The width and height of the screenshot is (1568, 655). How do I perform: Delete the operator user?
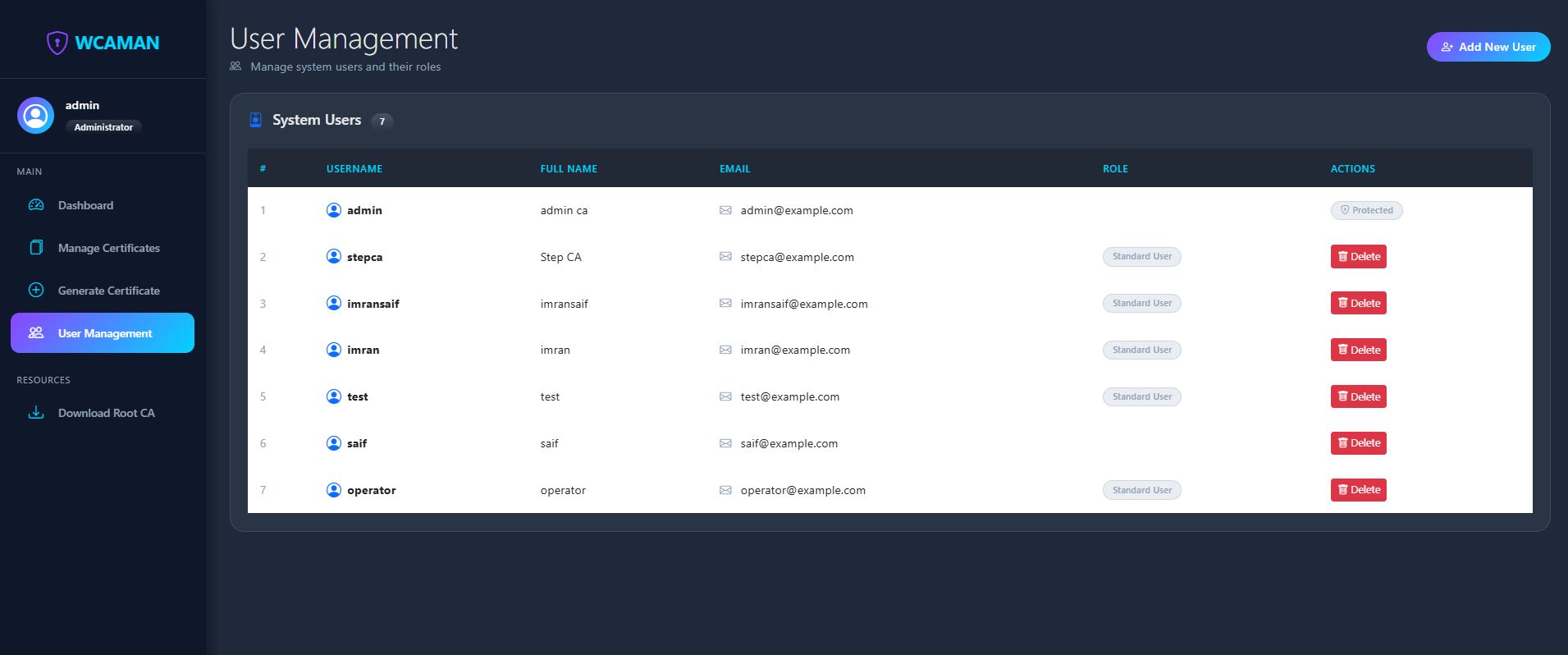pyautogui.click(x=1358, y=490)
